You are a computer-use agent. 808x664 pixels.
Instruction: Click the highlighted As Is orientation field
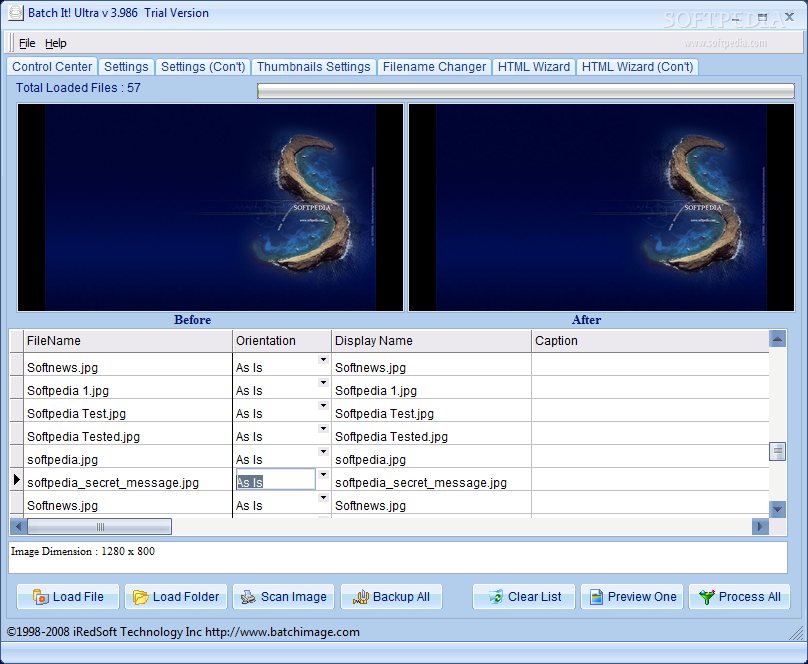coord(276,480)
